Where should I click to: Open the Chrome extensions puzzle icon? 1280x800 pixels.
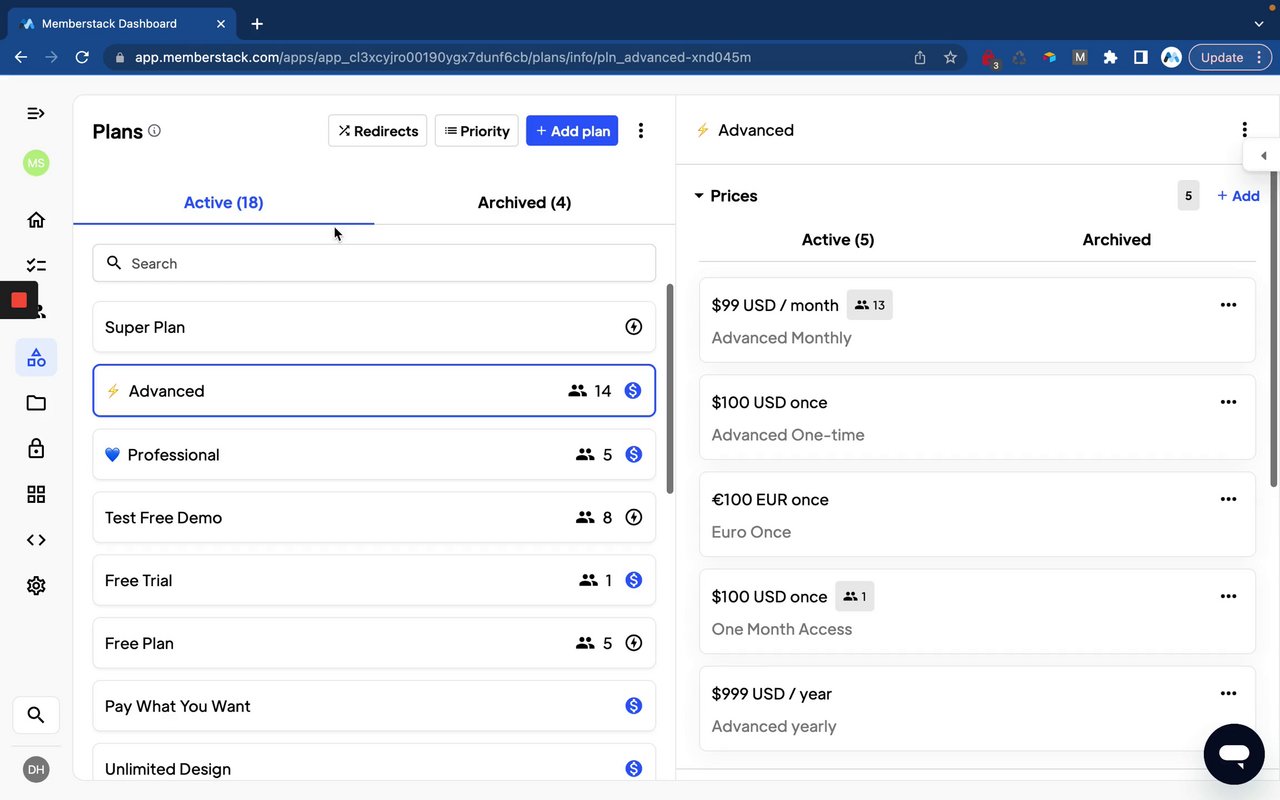(1110, 57)
